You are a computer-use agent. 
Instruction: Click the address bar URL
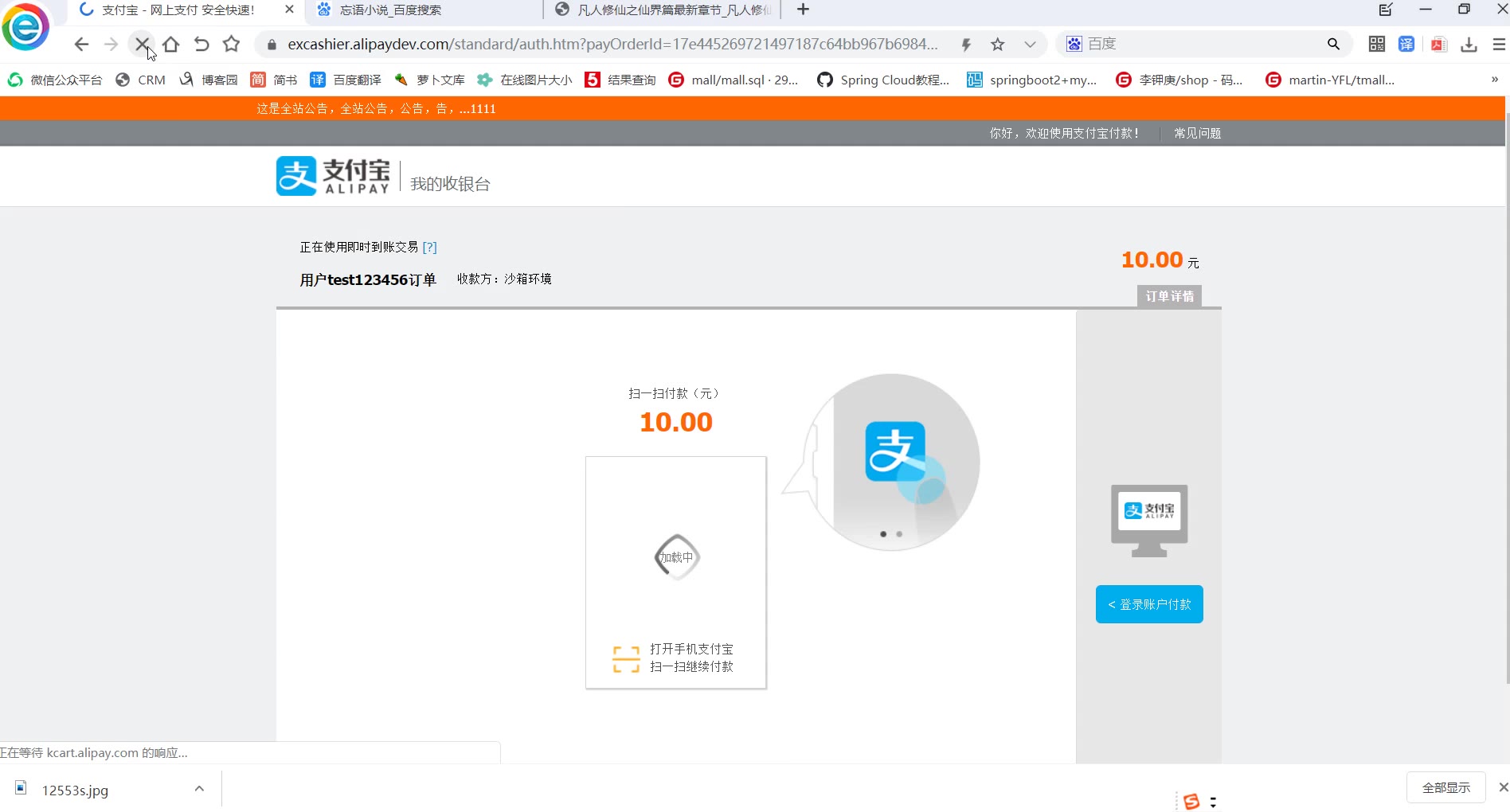612,44
